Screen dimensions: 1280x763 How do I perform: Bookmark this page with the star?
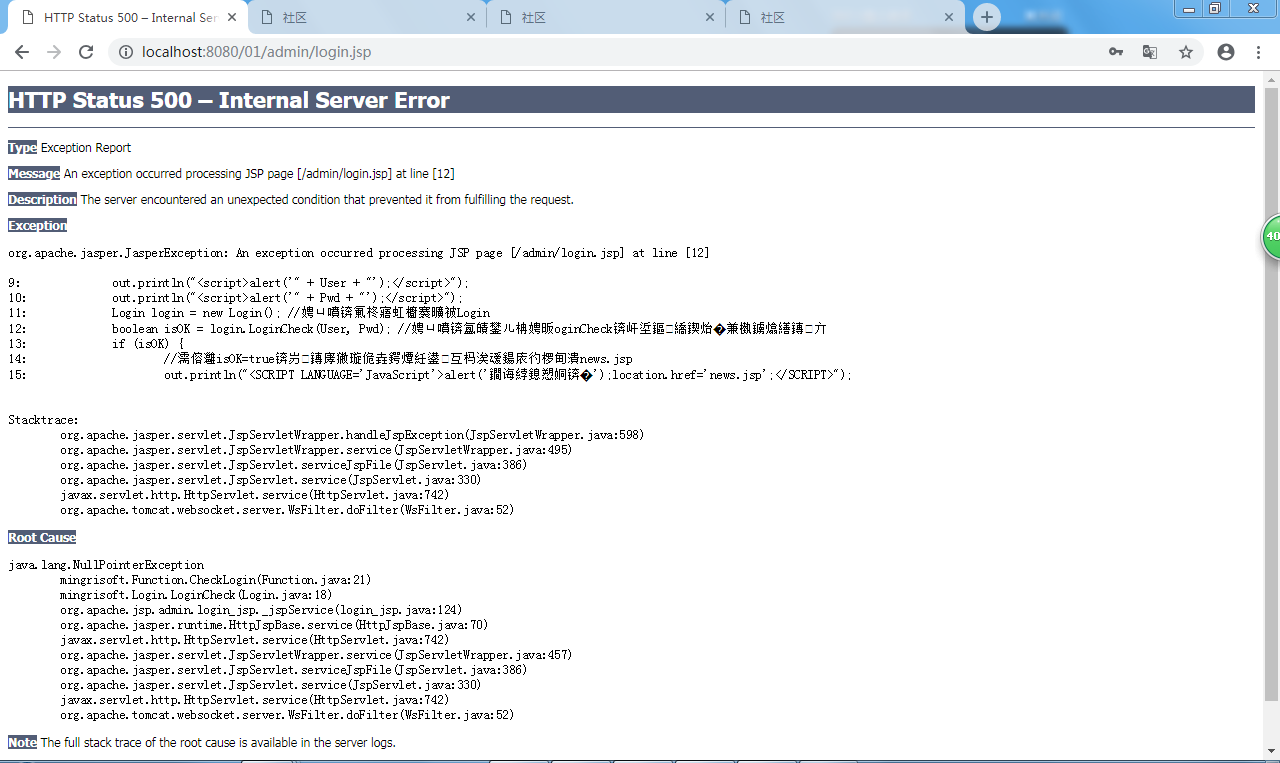(x=1186, y=52)
